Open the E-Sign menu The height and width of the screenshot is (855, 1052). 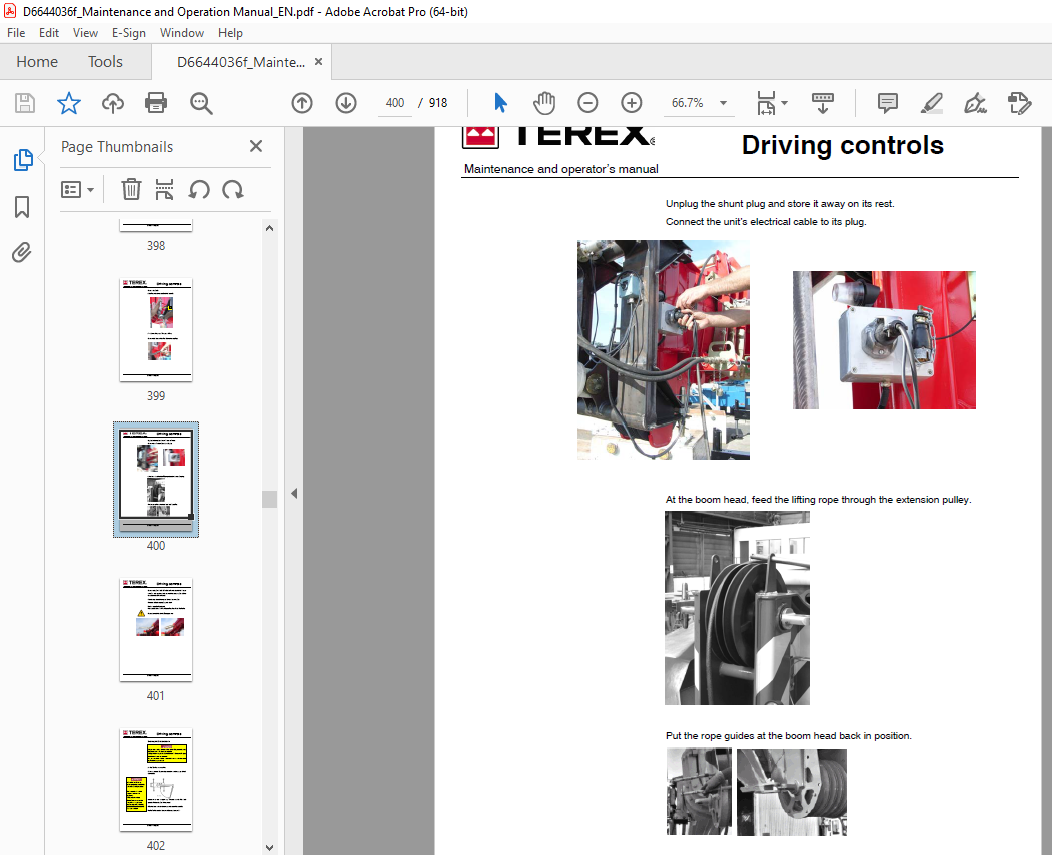pos(129,32)
